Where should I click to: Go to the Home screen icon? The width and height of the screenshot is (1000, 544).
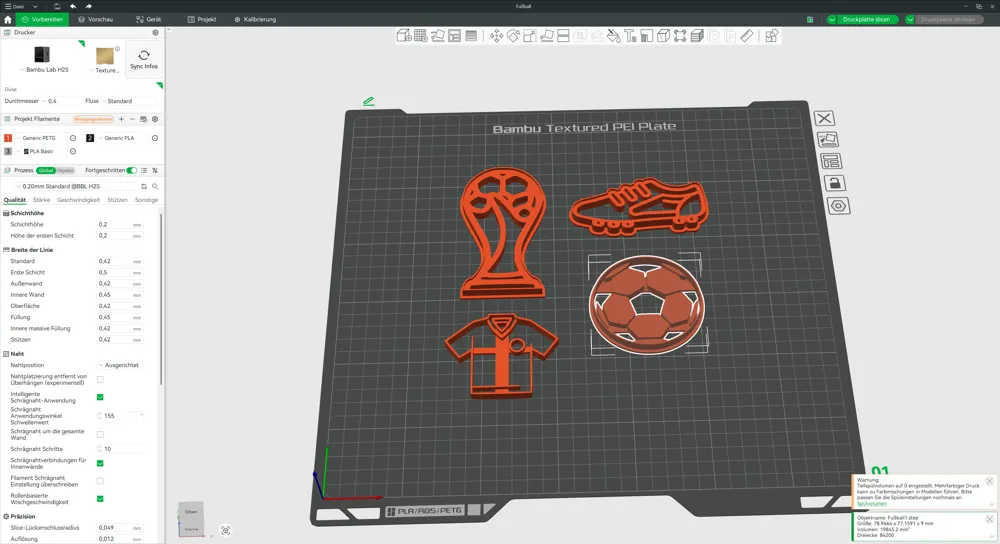coord(8,20)
